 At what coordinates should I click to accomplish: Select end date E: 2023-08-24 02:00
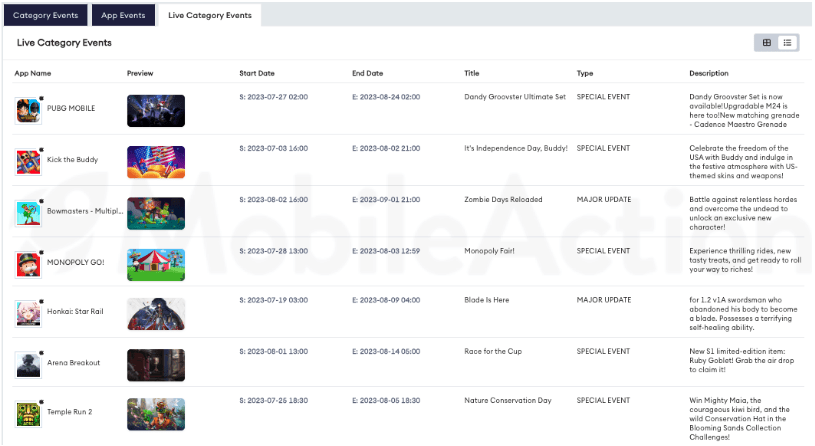tap(386, 97)
